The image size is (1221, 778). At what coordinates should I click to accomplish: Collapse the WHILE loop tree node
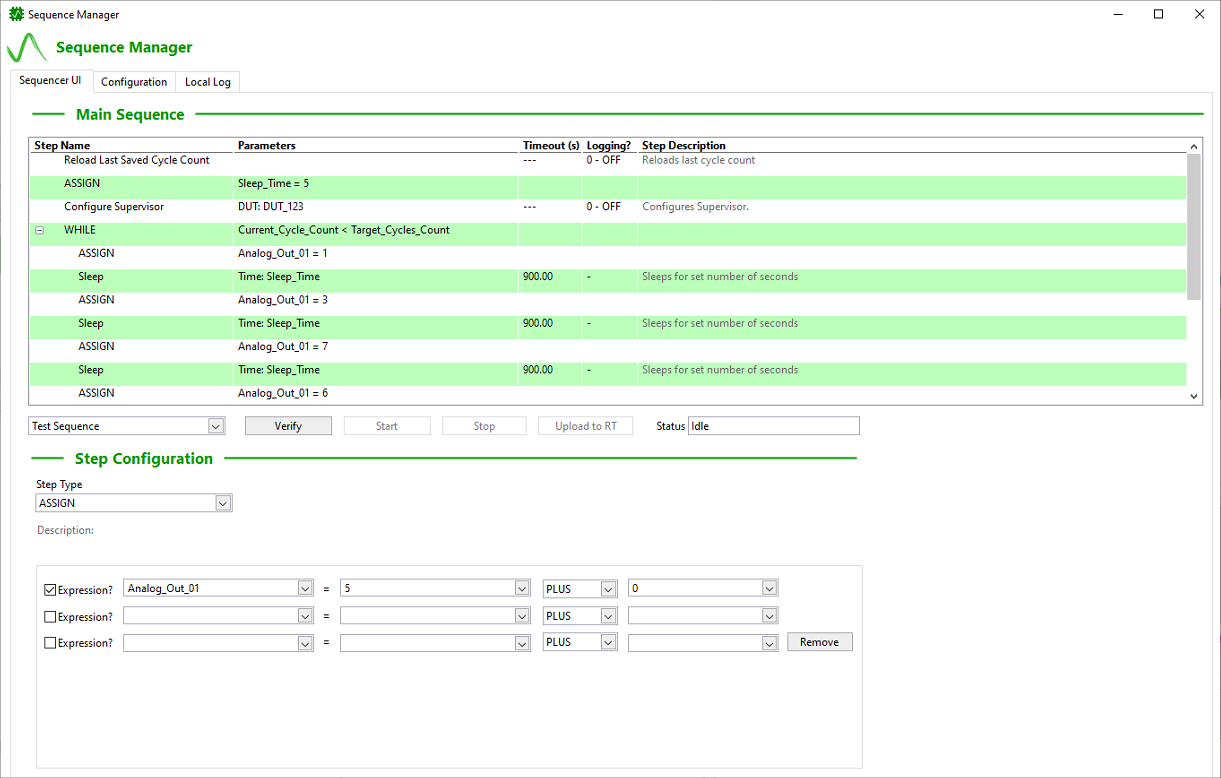click(40, 230)
